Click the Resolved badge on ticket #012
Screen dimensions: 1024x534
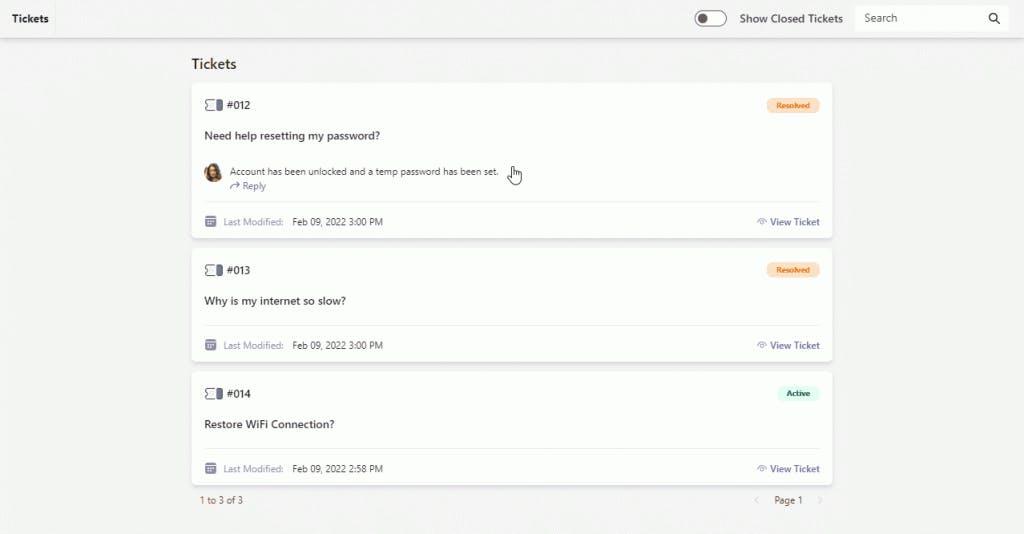793,105
